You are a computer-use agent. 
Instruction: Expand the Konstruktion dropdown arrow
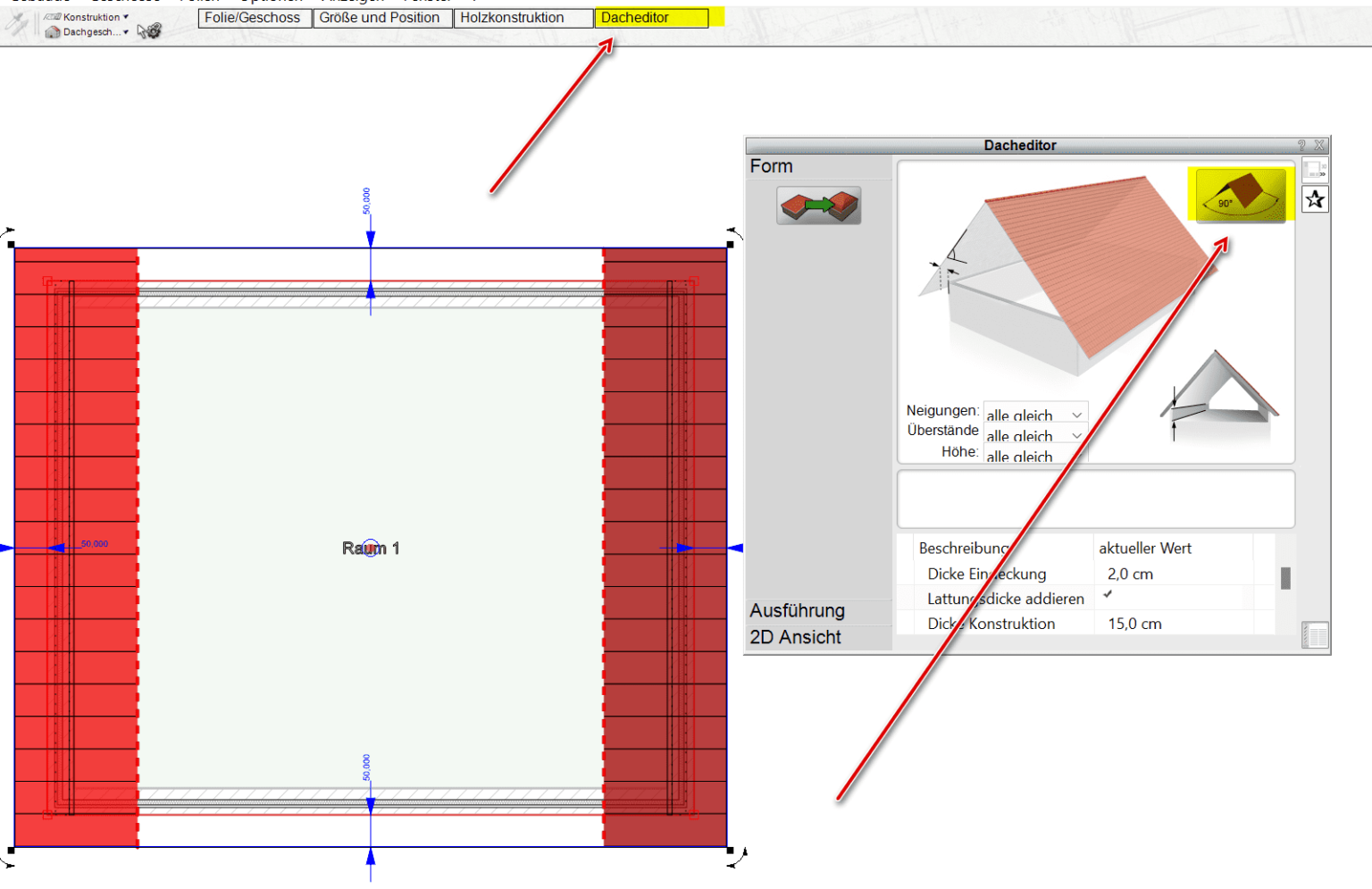[126, 15]
